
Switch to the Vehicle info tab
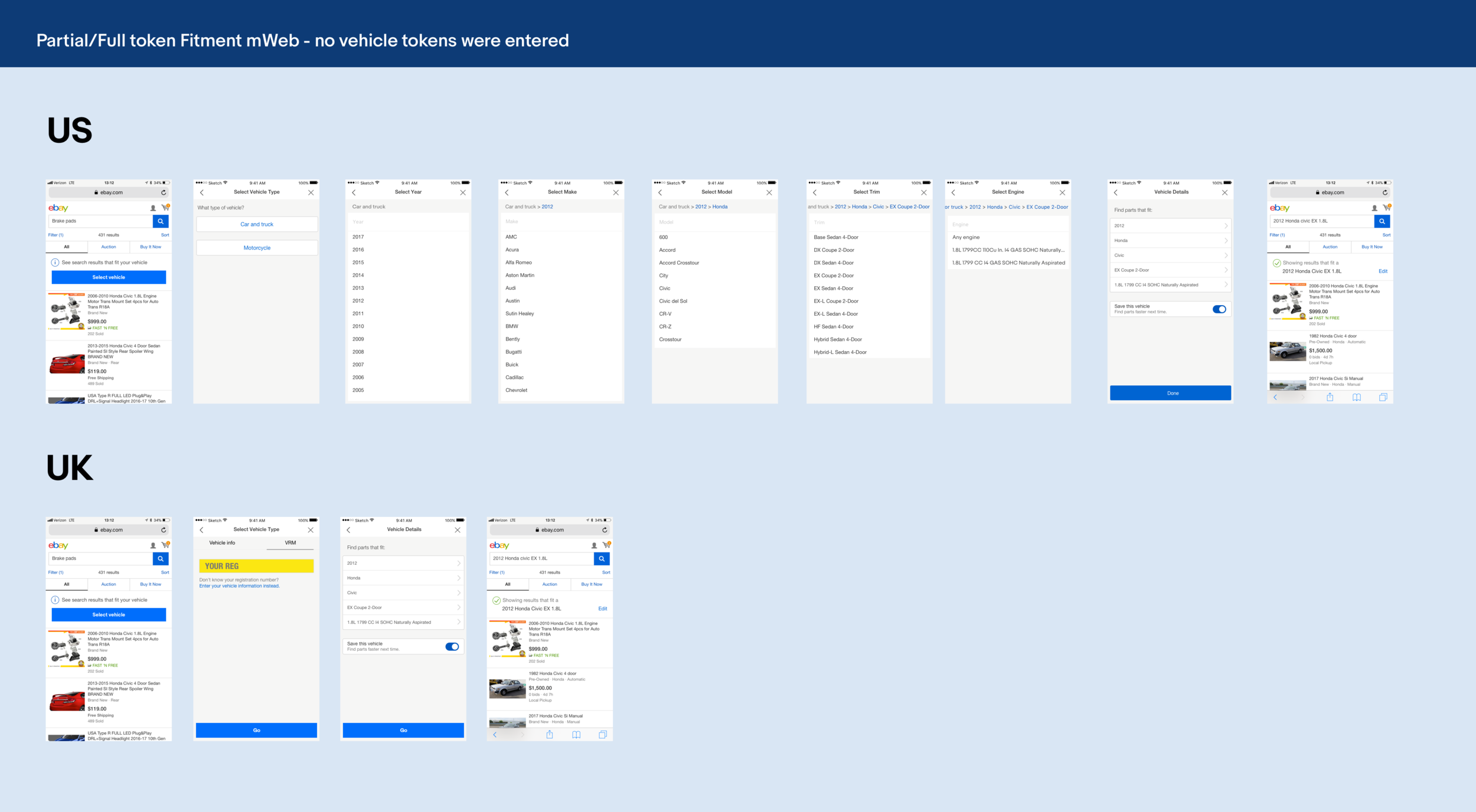click(222, 543)
